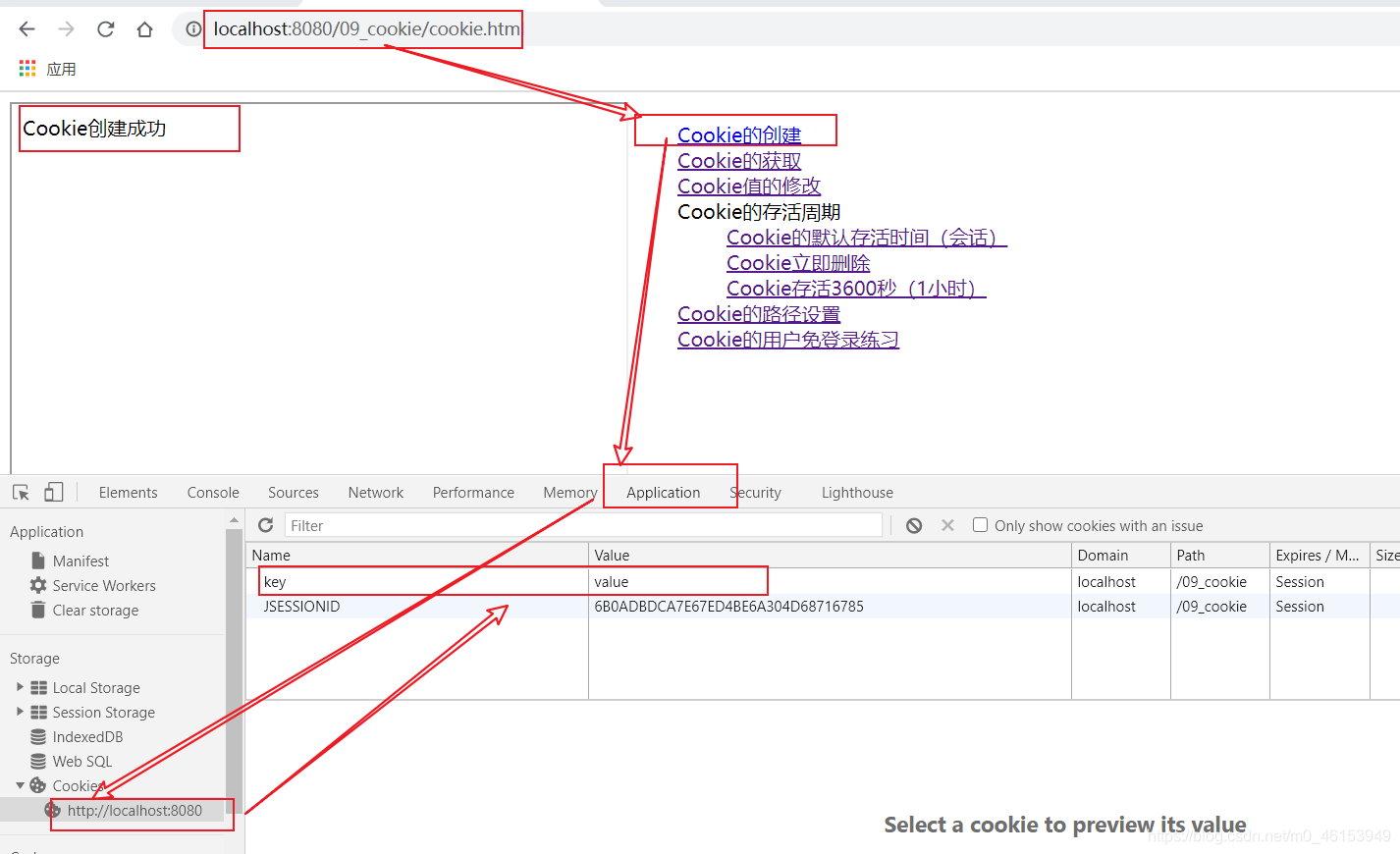Enable Only show cookies with an issue

980,525
